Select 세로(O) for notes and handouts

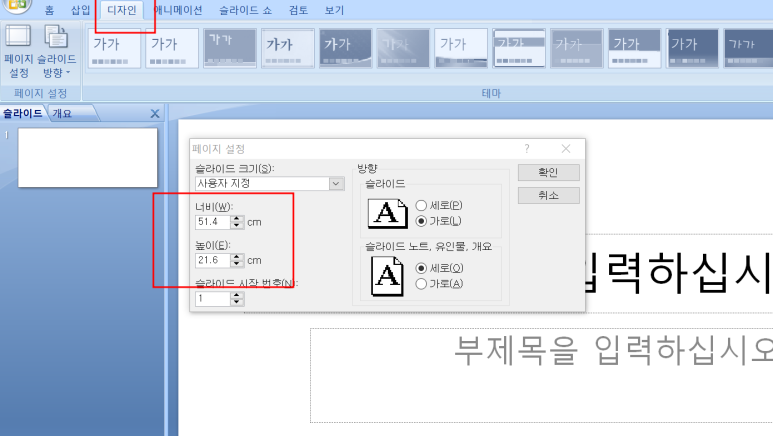439,268
